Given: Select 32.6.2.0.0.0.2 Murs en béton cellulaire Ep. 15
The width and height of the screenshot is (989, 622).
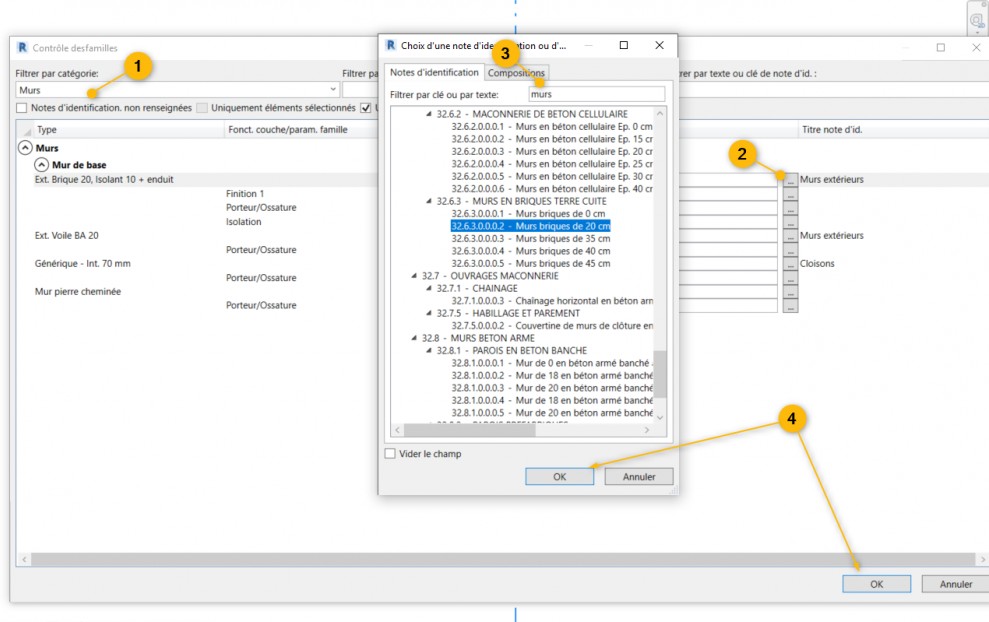Looking at the screenshot, I should point(552,139).
